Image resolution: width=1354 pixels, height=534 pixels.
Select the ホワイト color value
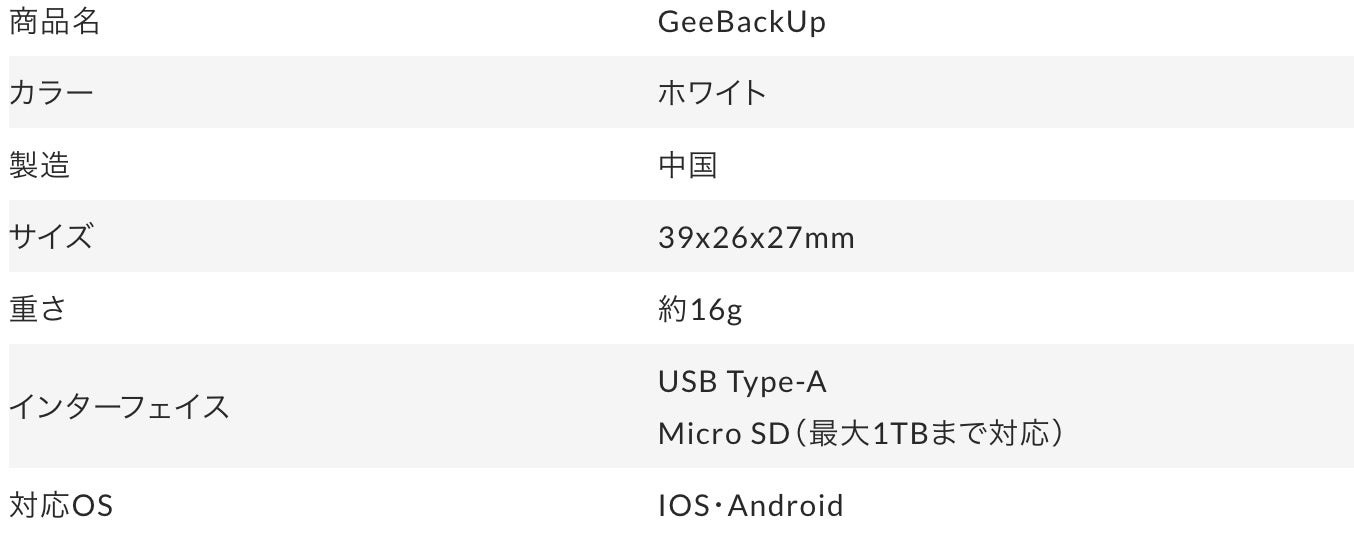click(712, 93)
